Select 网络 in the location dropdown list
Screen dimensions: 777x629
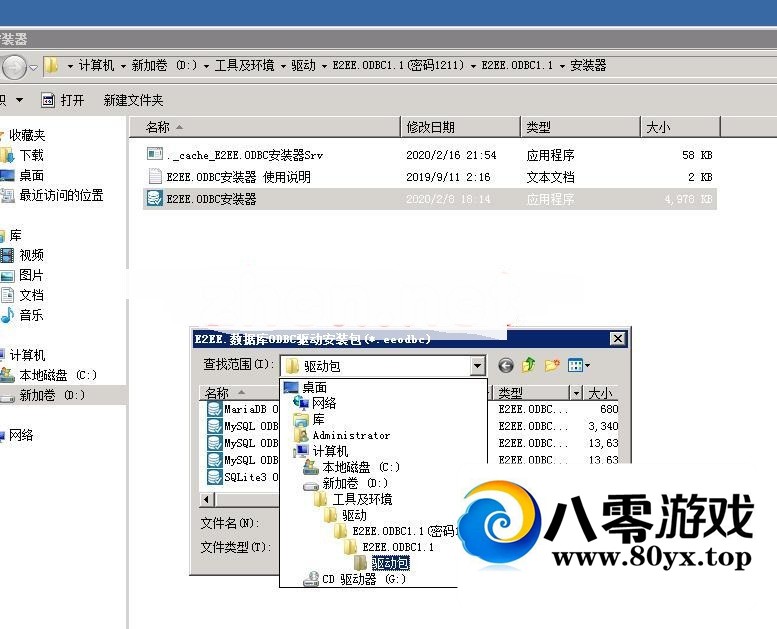(324, 403)
